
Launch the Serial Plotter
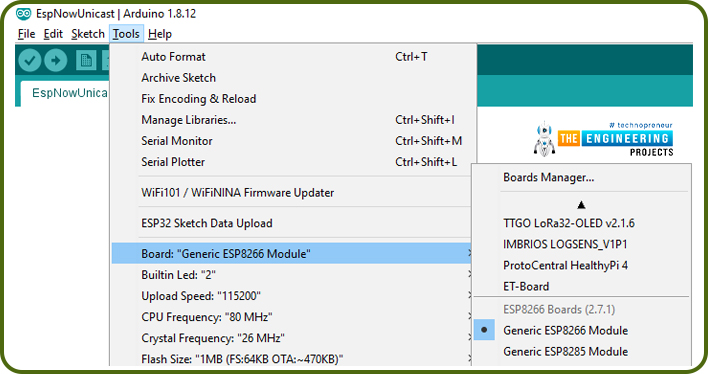pyautogui.click(x=294, y=162)
